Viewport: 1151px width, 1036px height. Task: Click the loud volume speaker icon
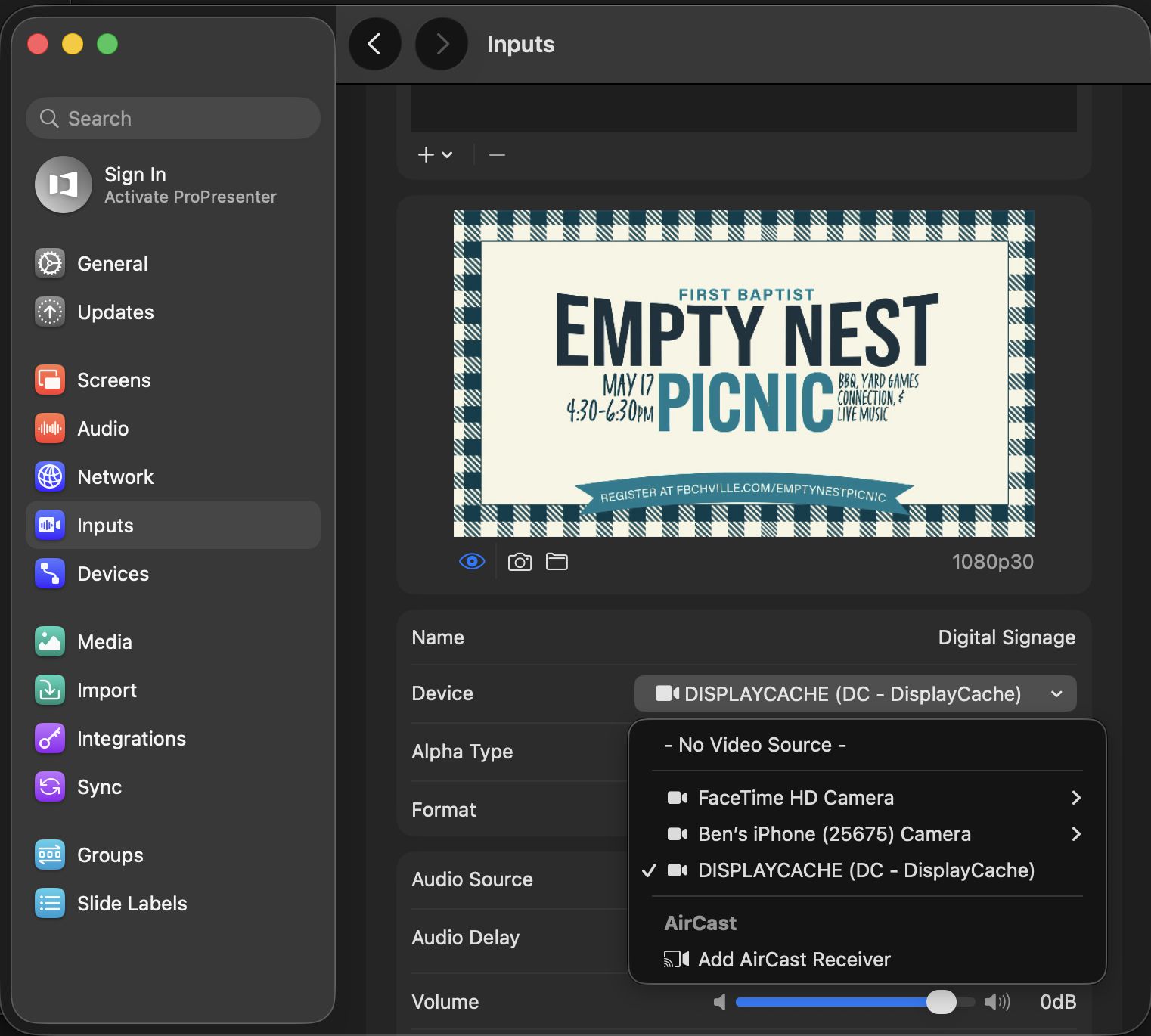997,1002
